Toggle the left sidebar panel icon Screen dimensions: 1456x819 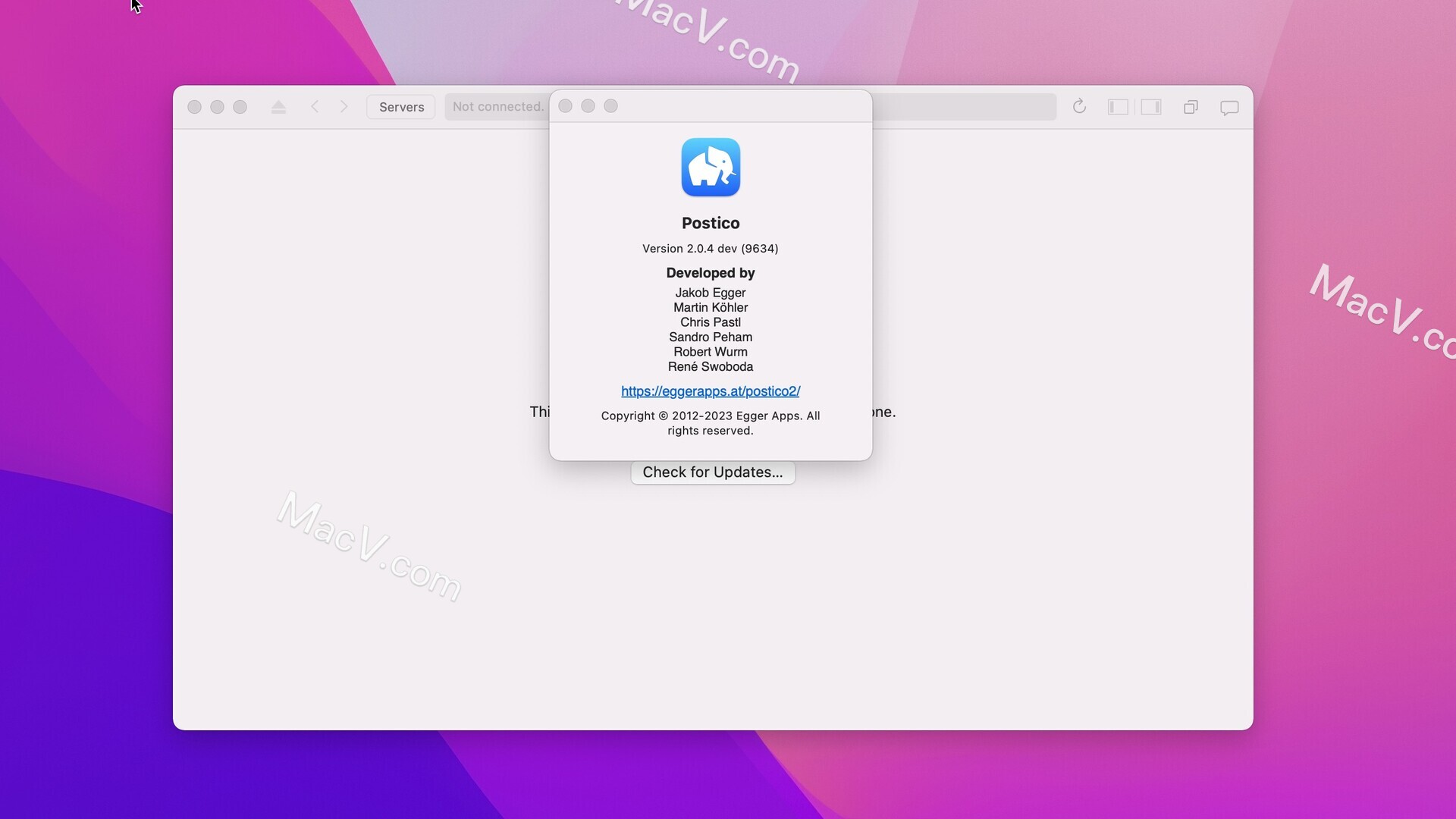click(1118, 107)
